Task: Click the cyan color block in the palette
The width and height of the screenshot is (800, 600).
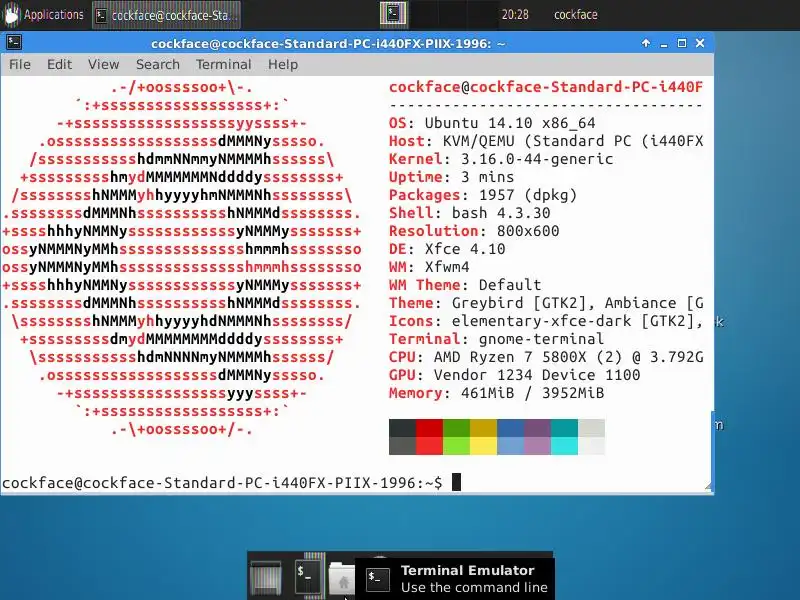Action: 564,446
